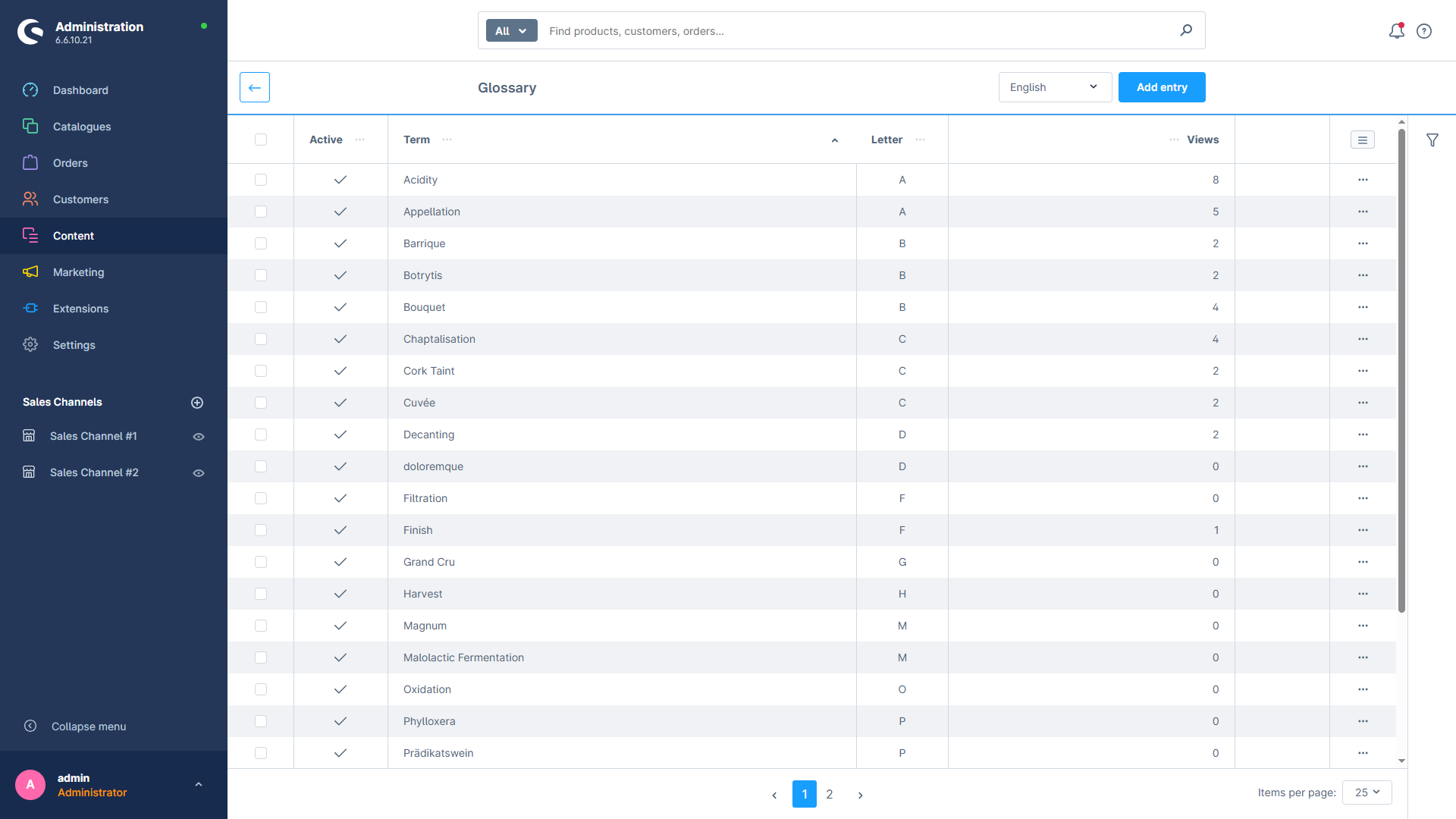Open the Chaptalisation term entry
Viewport: 1456px width, 819px height.
click(439, 339)
